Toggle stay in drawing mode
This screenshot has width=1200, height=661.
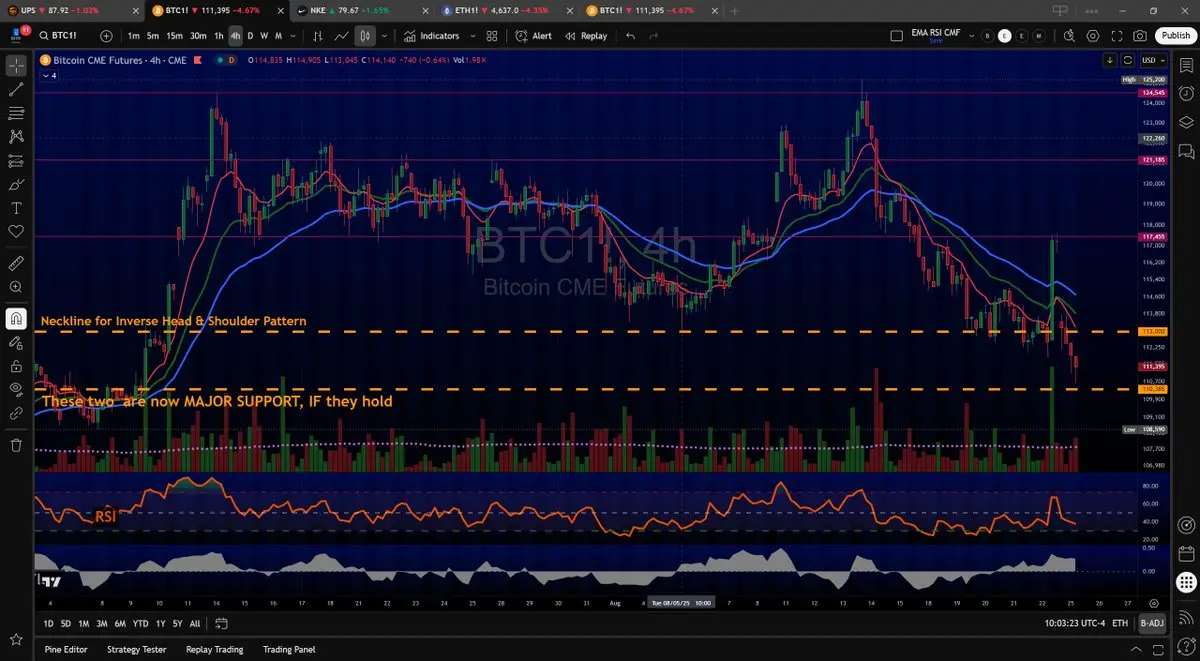point(16,342)
